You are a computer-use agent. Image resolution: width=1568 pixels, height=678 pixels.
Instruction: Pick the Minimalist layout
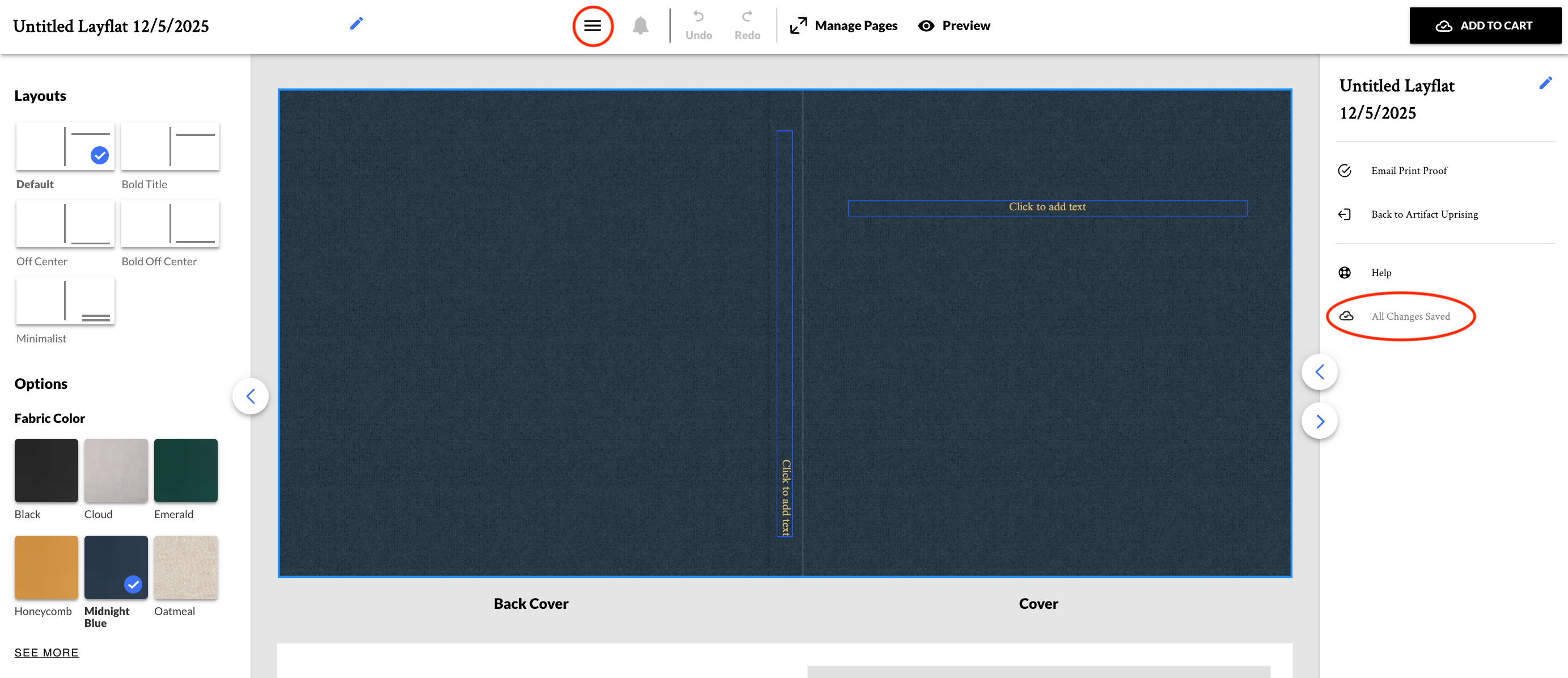coord(65,300)
